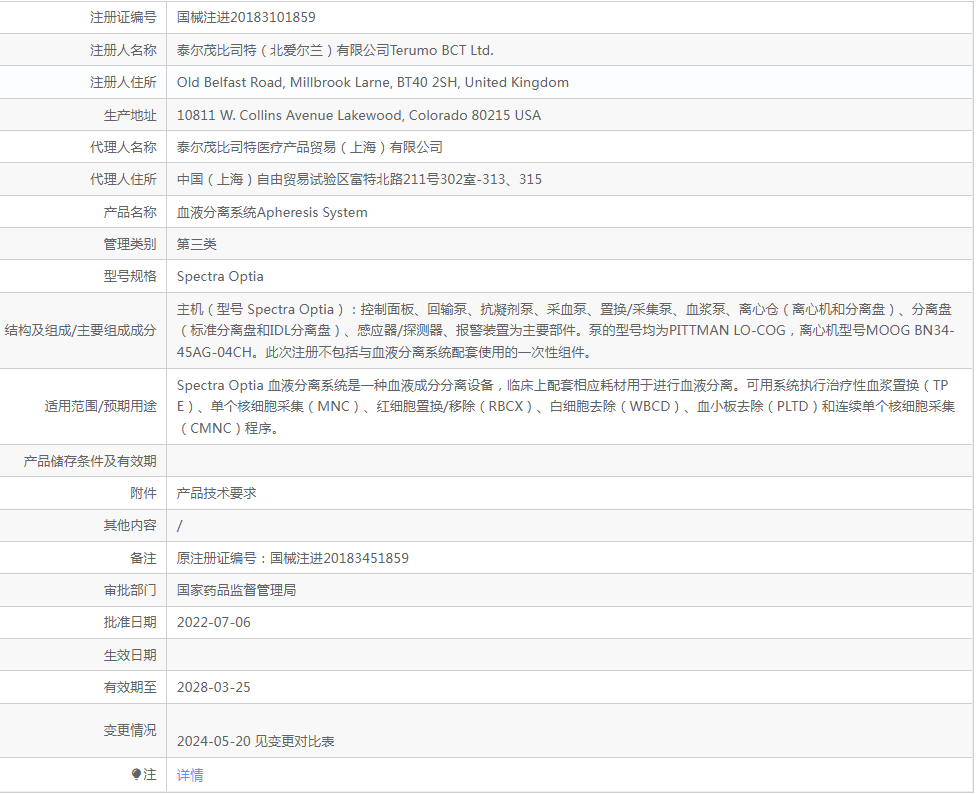This screenshot has height=794, width=980.
Task: Click the 管理类别 label
Action: pos(130,244)
